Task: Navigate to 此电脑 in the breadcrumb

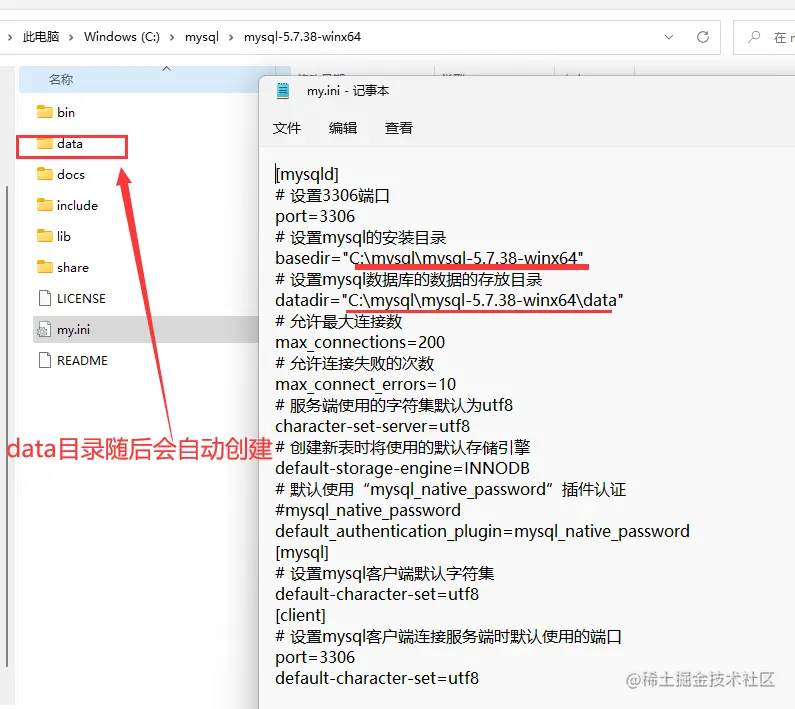Action: [x=41, y=37]
